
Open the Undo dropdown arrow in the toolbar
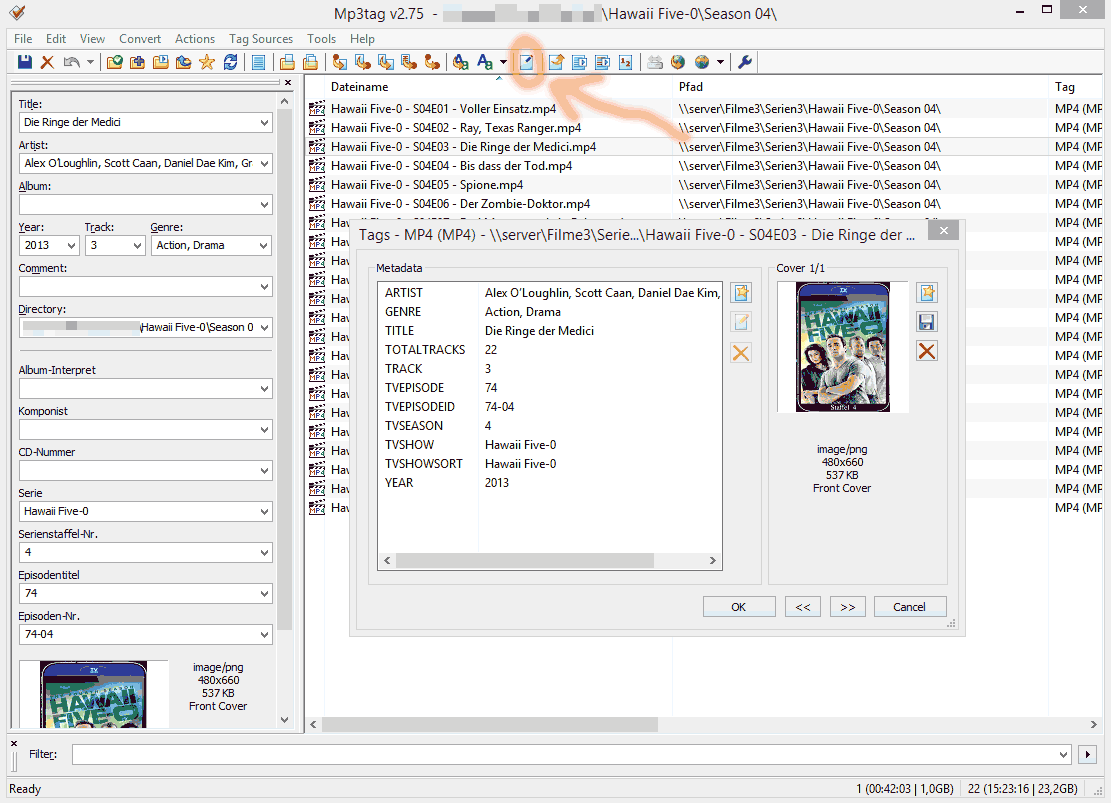coord(90,62)
